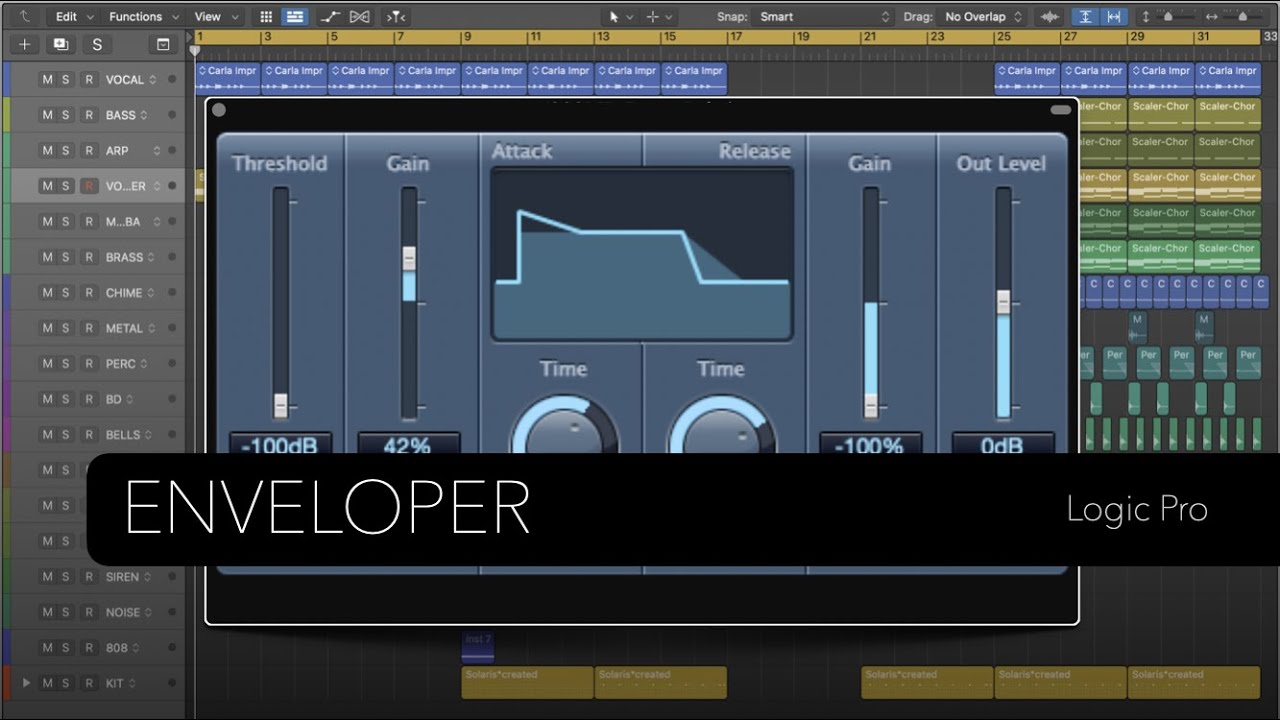The image size is (1280, 720).
Task: Solo the BD track
Action: 66,399
